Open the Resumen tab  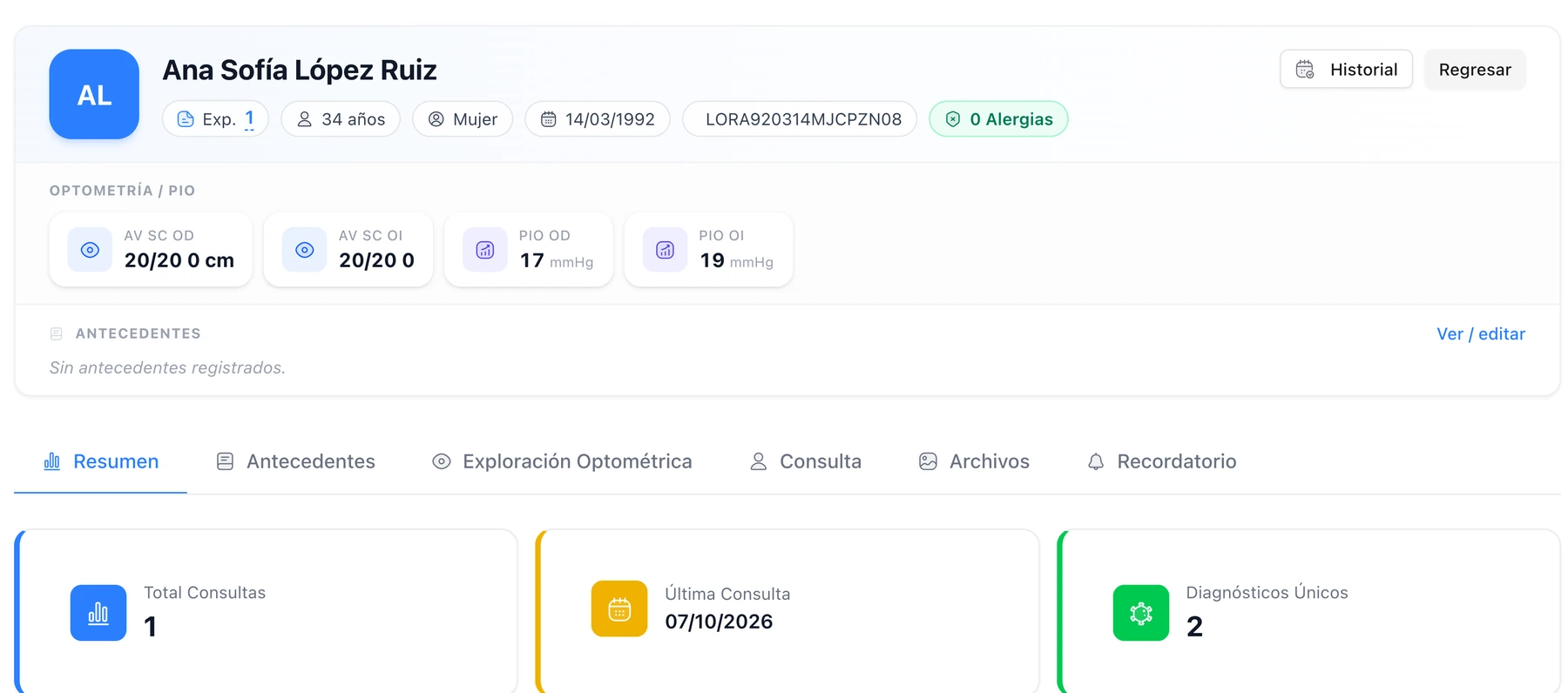tap(101, 461)
